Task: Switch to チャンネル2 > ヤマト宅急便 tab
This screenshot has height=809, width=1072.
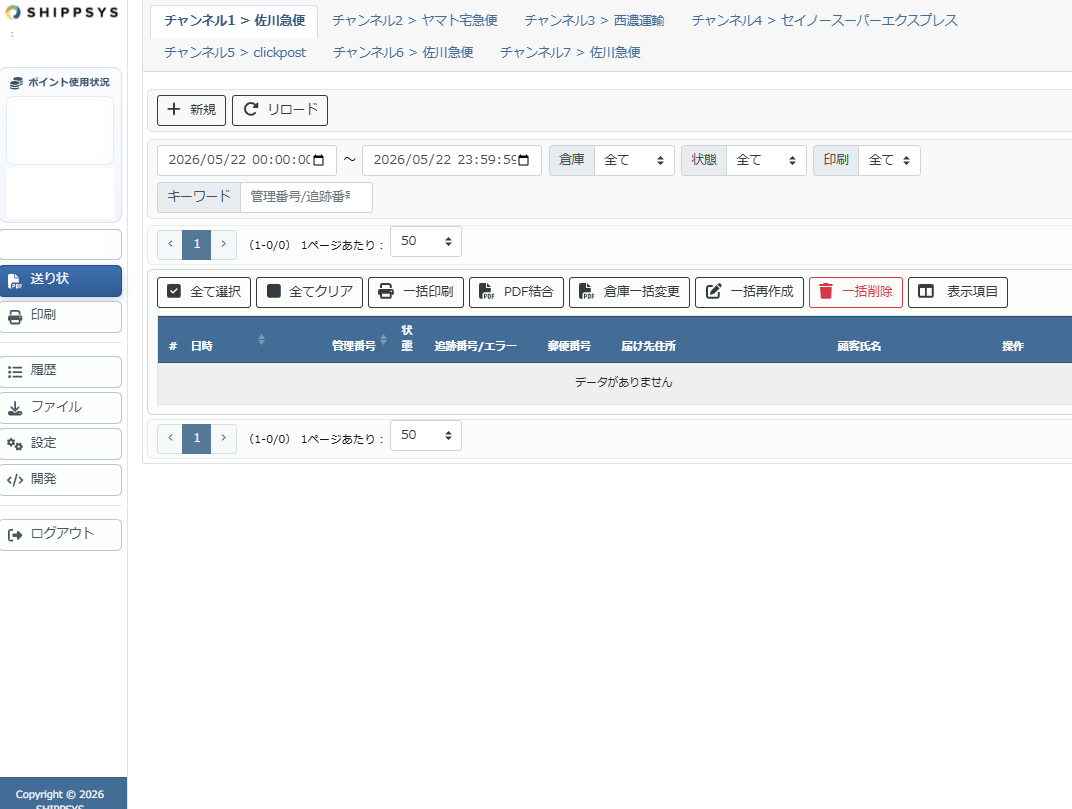Action: point(414,21)
